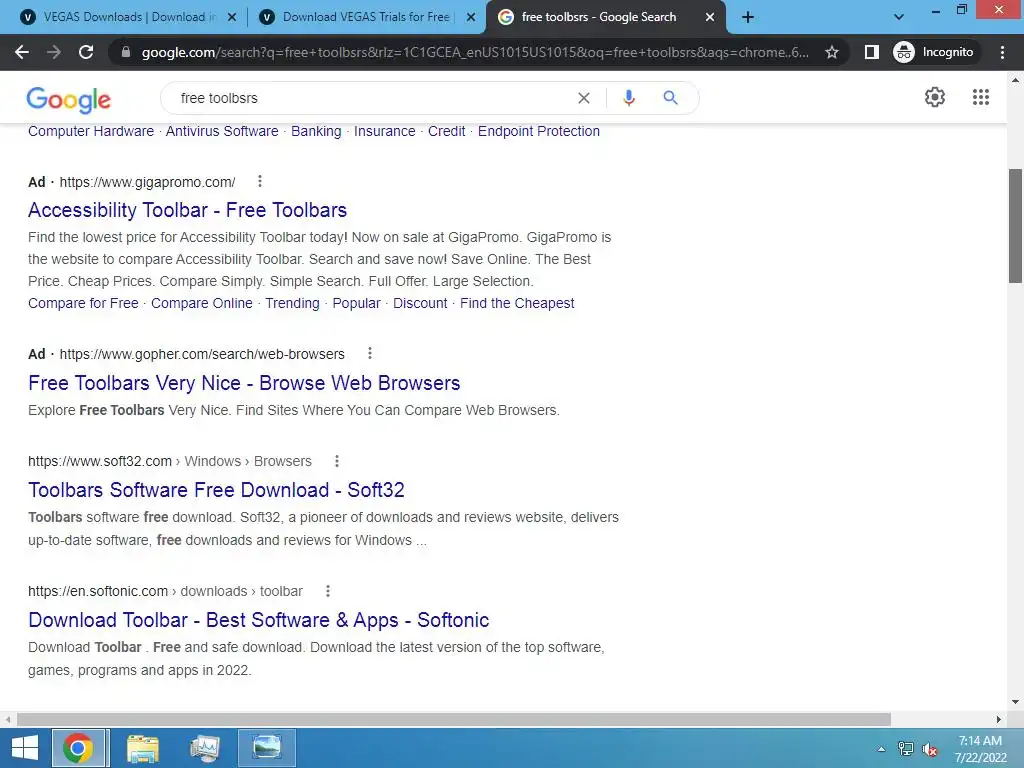Close the Google Search tab
1024x768 pixels.
tap(710, 18)
